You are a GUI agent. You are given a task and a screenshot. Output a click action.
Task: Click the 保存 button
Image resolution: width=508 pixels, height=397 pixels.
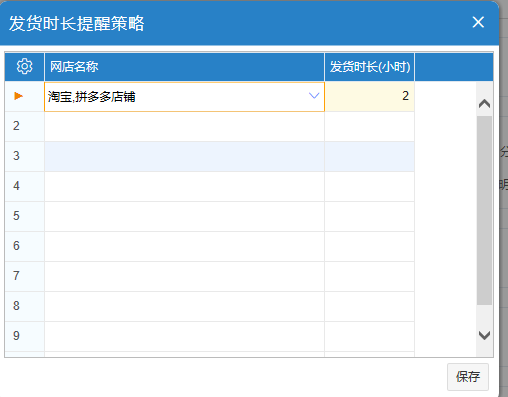pos(468,377)
